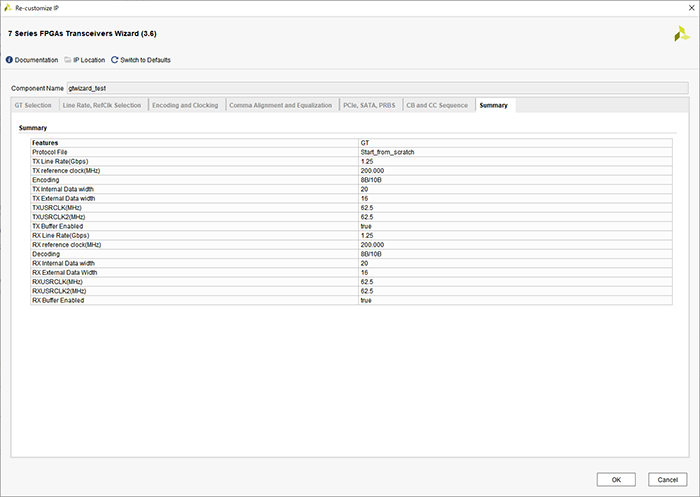The width and height of the screenshot is (700, 497).
Task: Confirm with the OK button
Action: coord(616,480)
